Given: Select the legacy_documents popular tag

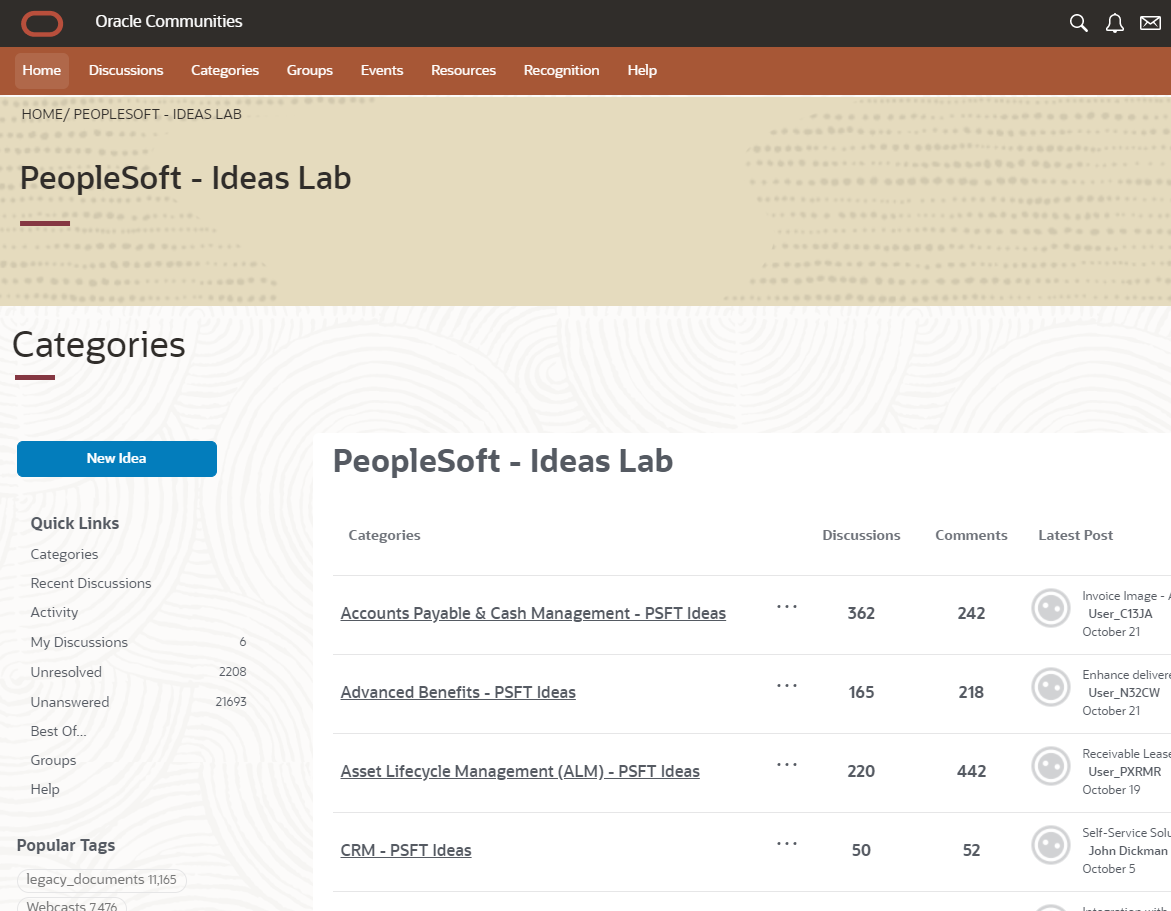Looking at the screenshot, I should pos(85,880).
